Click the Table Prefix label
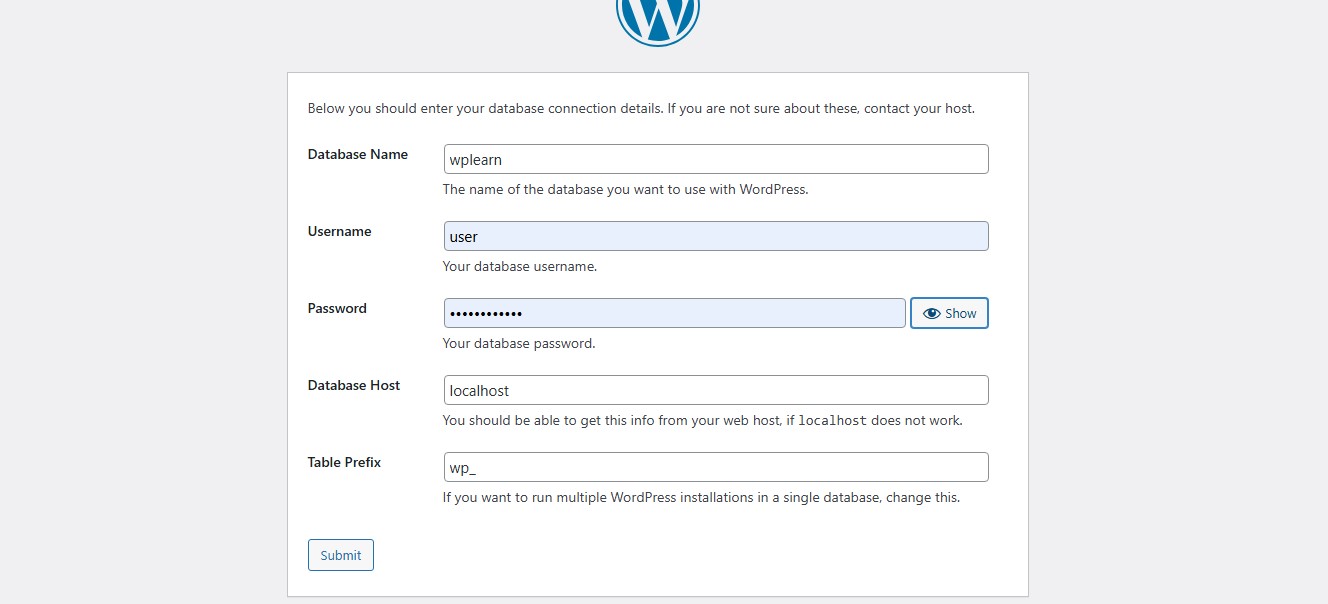 click(x=344, y=462)
